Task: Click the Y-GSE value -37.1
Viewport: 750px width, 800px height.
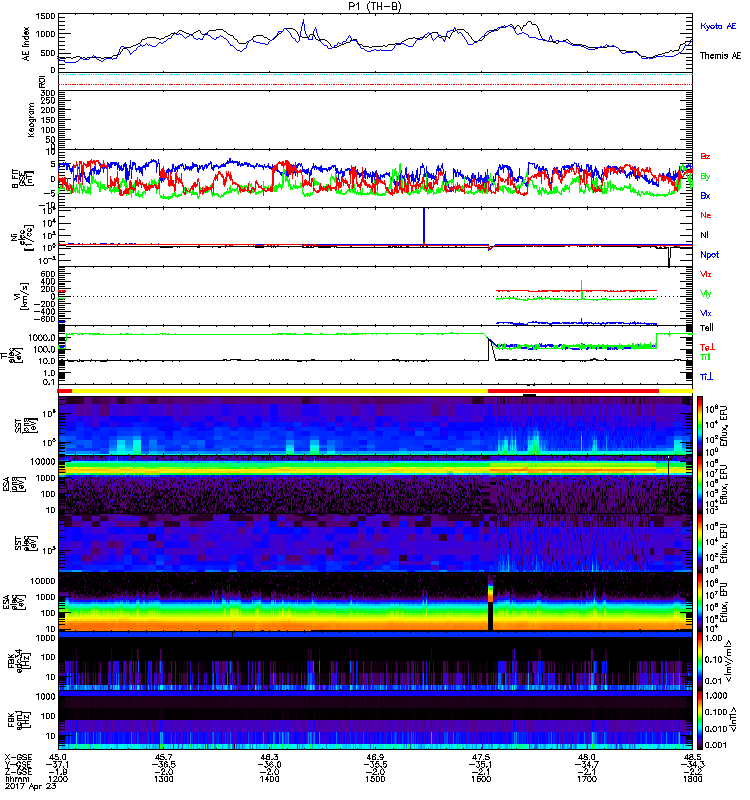Action: pyautogui.click(x=57, y=764)
